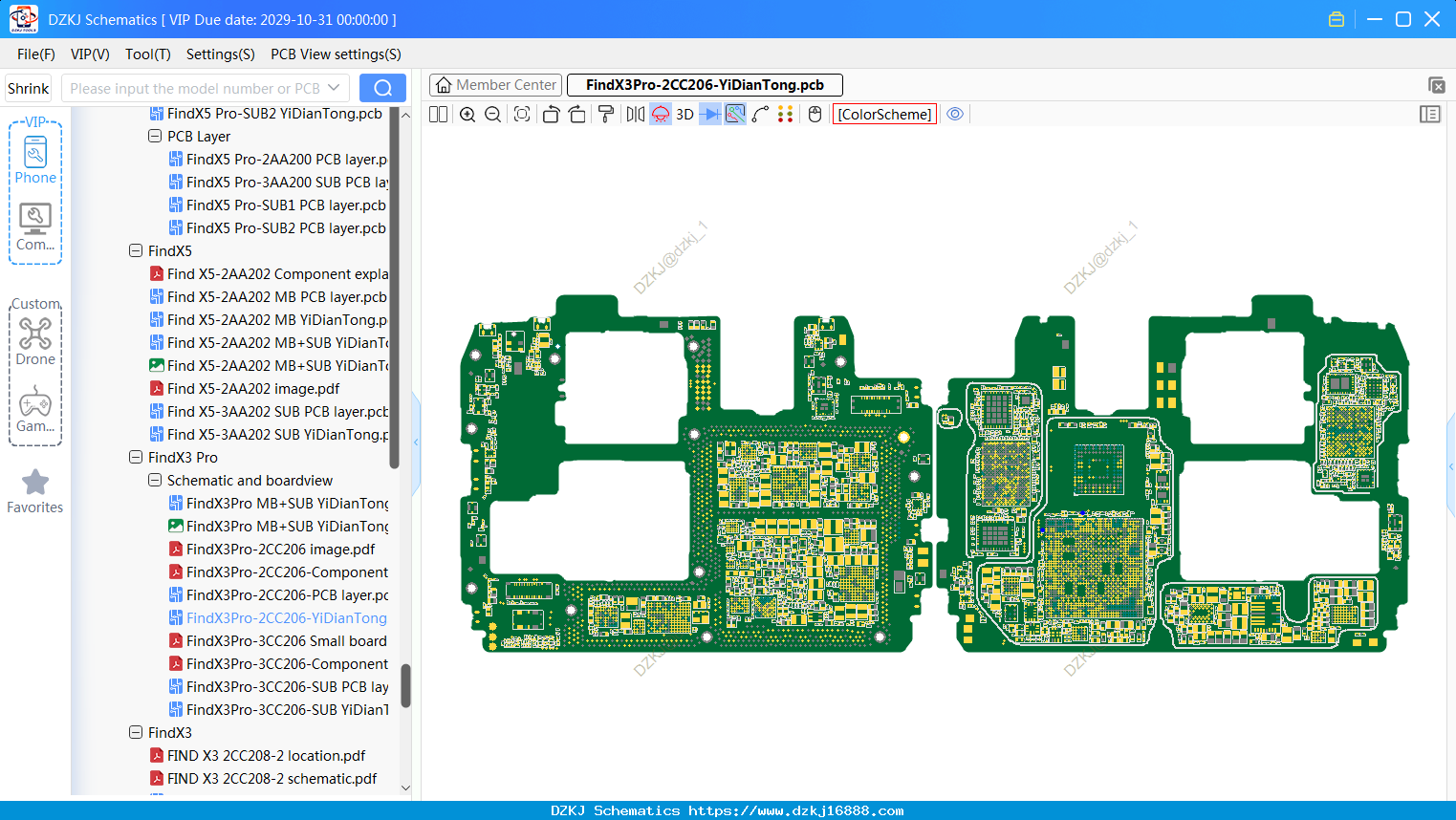The width and height of the screenshot is (1456, 820).
Task: Toggle split view layout icon
Action: click(x=439, y=115)
